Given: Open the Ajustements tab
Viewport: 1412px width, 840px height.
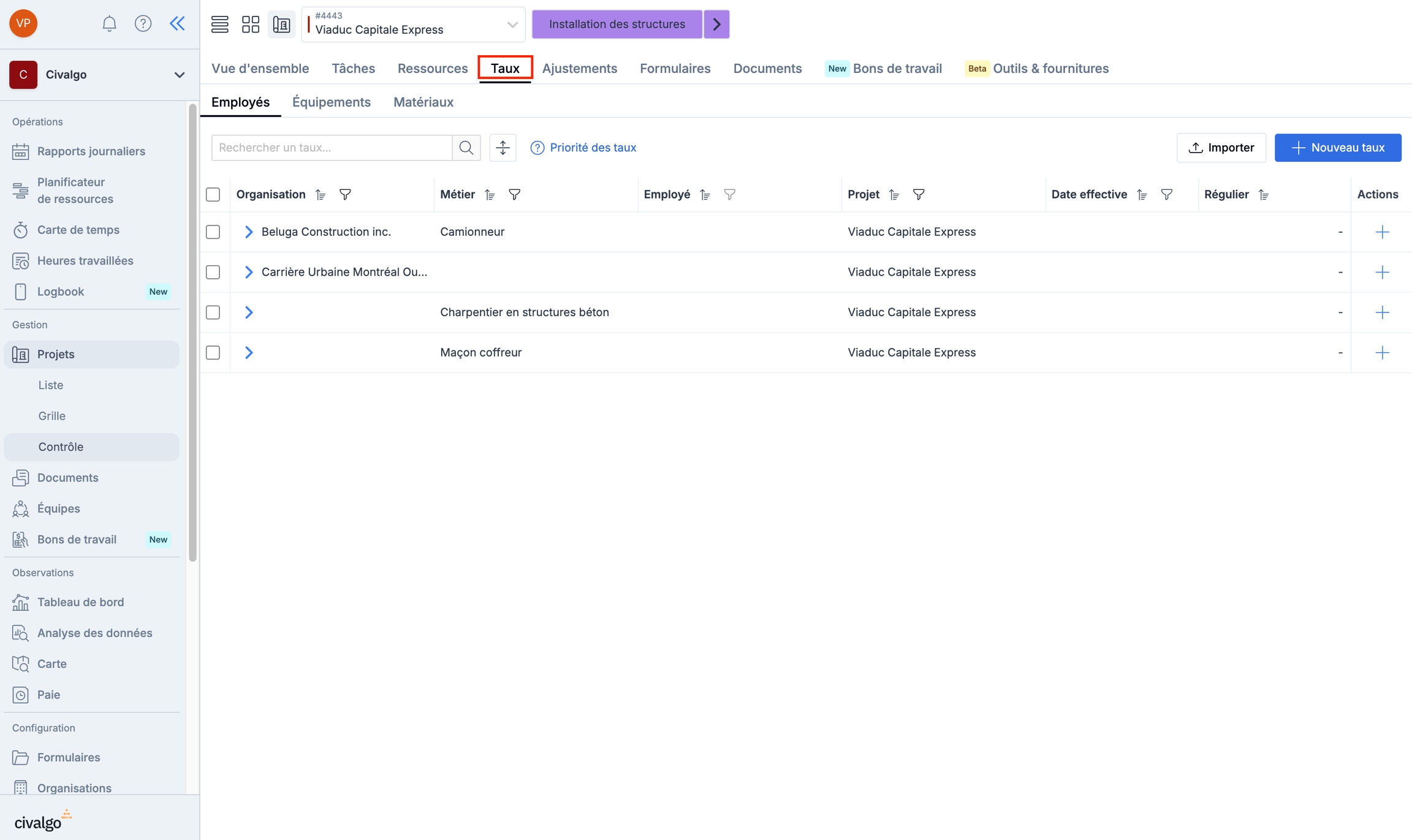Looking at the screenshot, I should [579, 69].
